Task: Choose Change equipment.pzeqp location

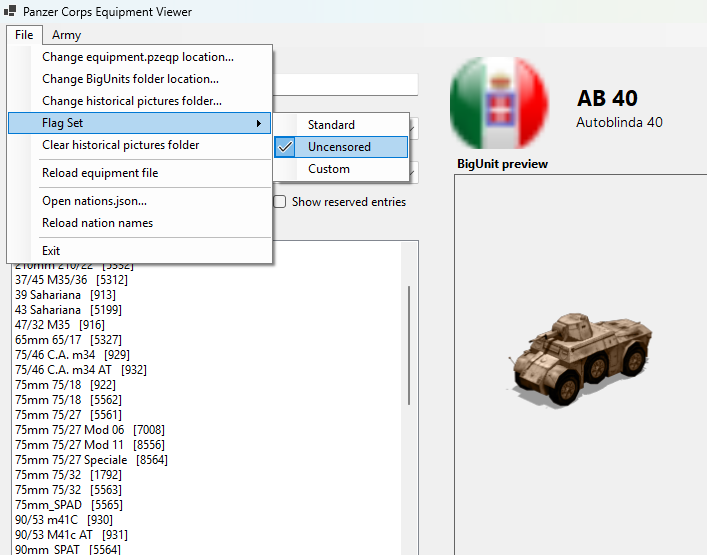Action: click(139, 57)
